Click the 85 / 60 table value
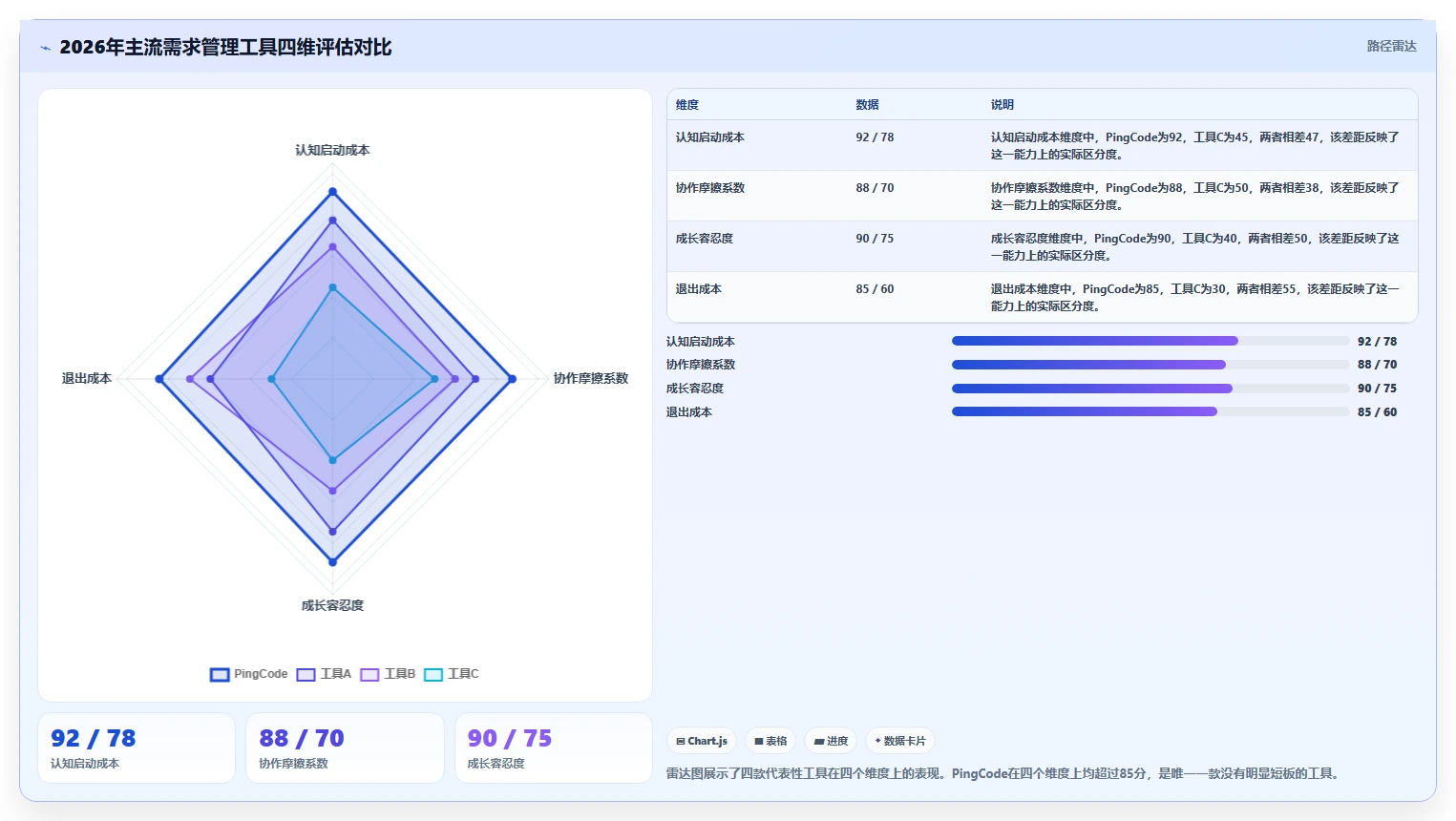1456x821 pixels. click(x=875, y=289)
